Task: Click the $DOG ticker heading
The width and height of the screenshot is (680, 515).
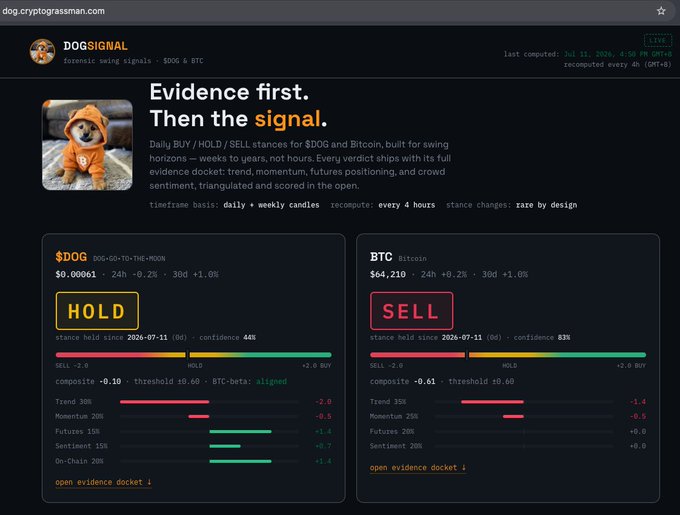Action: coord(71,257)
